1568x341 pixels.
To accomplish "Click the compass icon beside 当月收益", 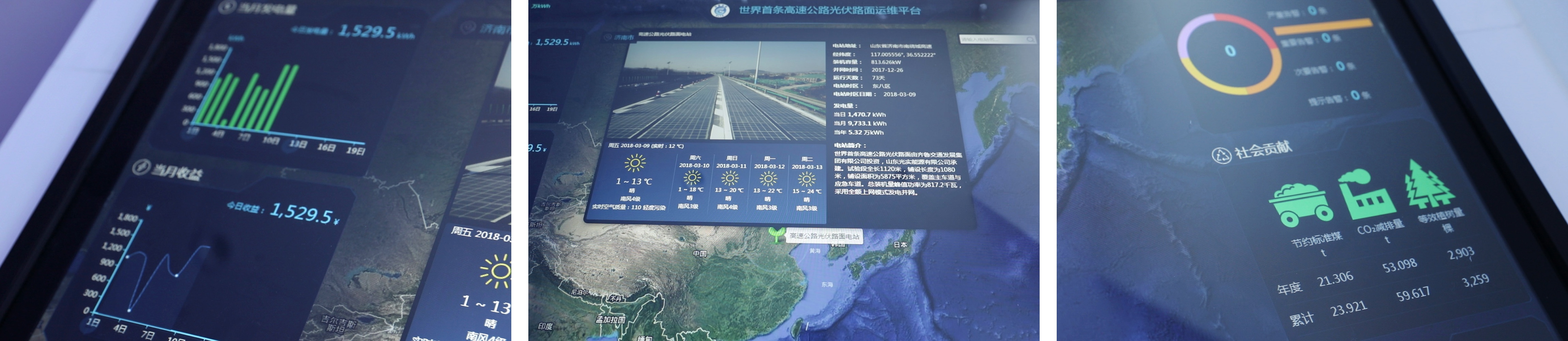I will [x=140, y=167].
